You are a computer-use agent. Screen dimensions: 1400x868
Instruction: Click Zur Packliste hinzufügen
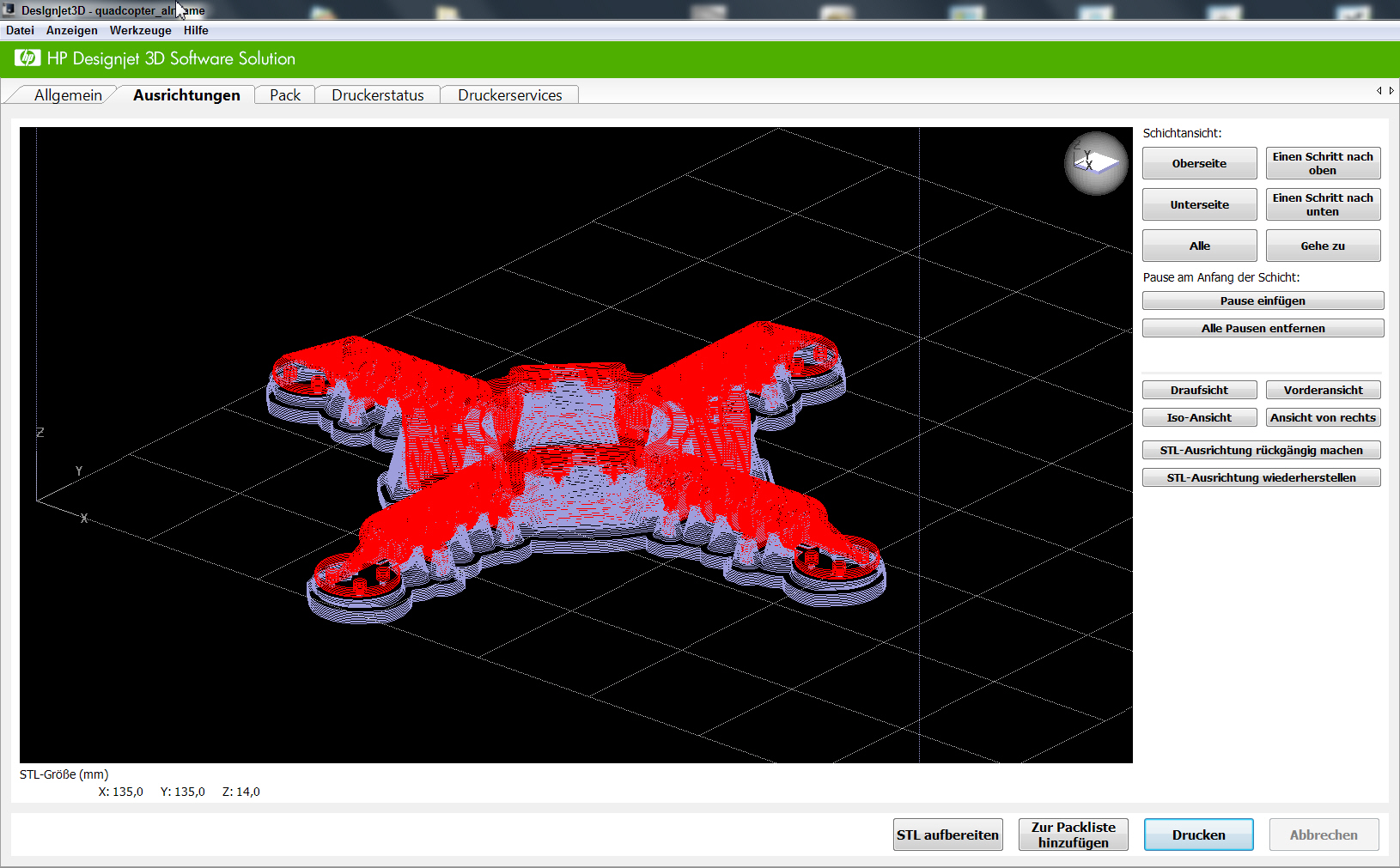pyautogui.click(x=1074, y=835)
